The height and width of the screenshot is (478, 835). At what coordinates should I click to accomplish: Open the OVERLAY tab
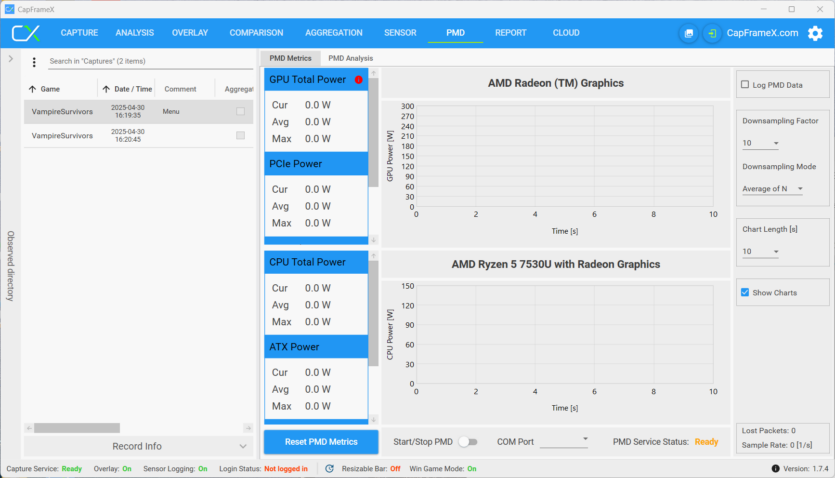pos(190,33)
